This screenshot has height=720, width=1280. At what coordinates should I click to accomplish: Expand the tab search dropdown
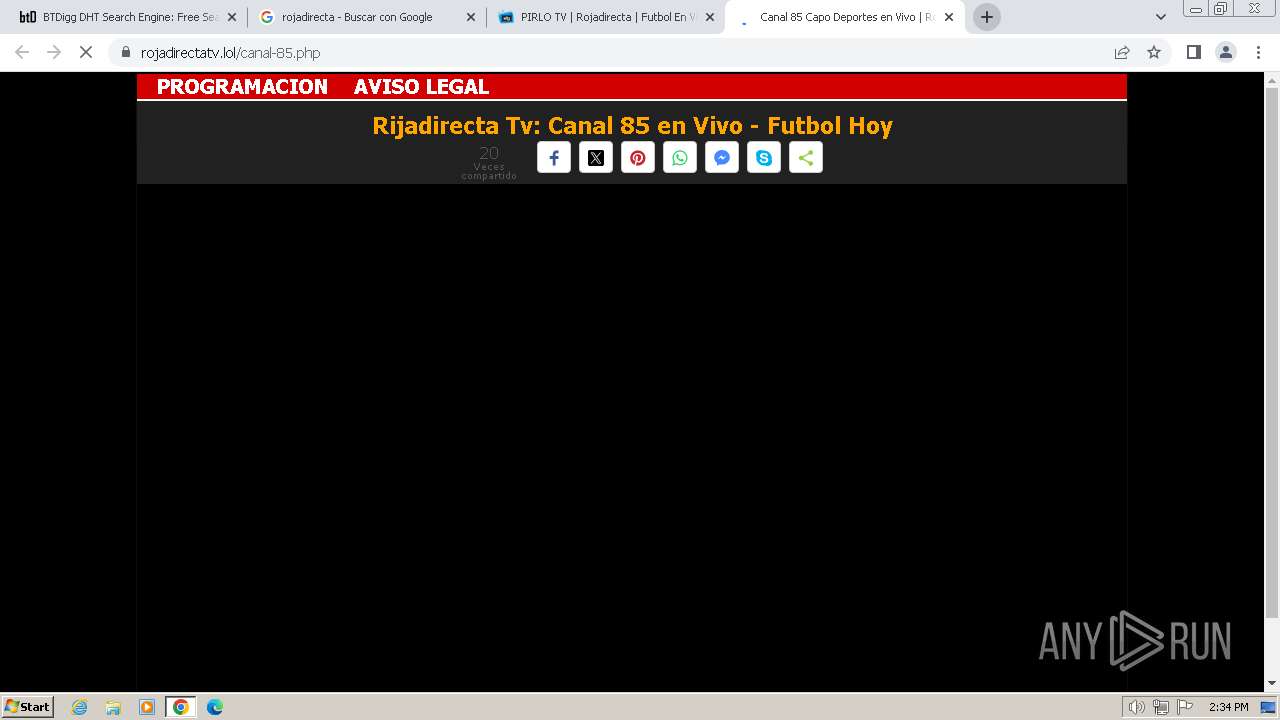1161,17
